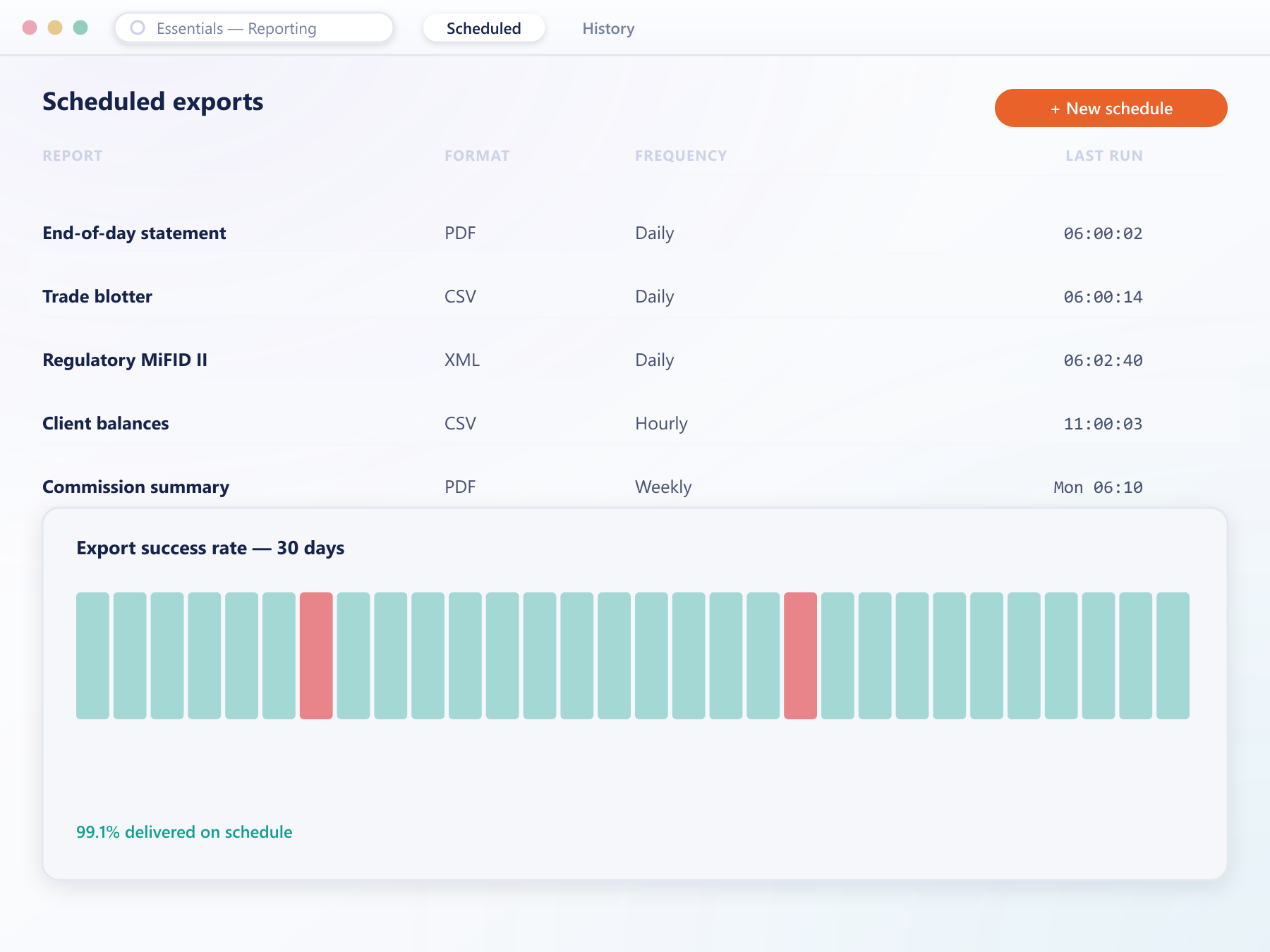Click the PDF format of End-of-day statement
The image size is (1270, 952).
[460, 233]
